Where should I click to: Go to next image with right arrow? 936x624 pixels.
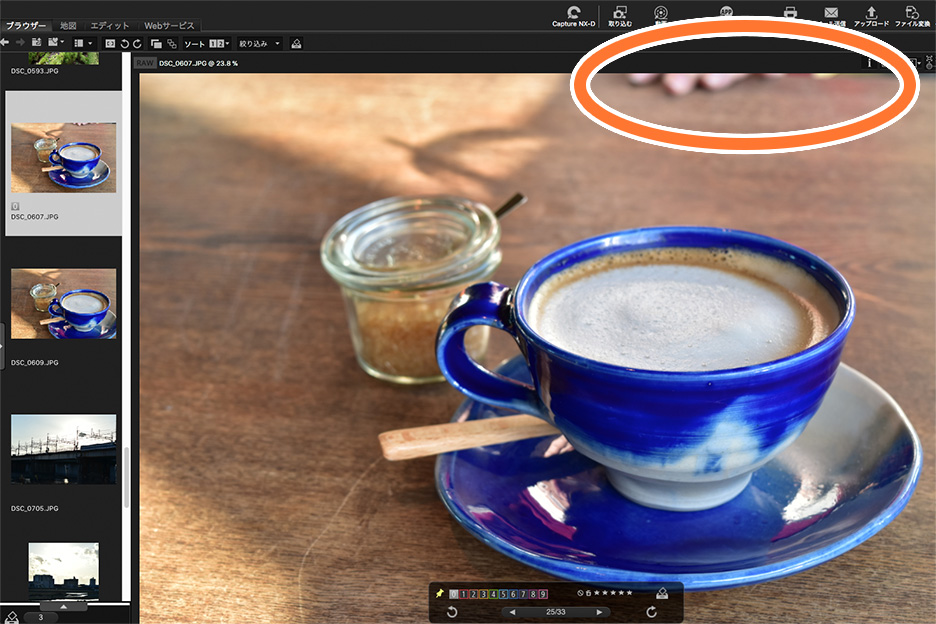click(x=599, y=611)
